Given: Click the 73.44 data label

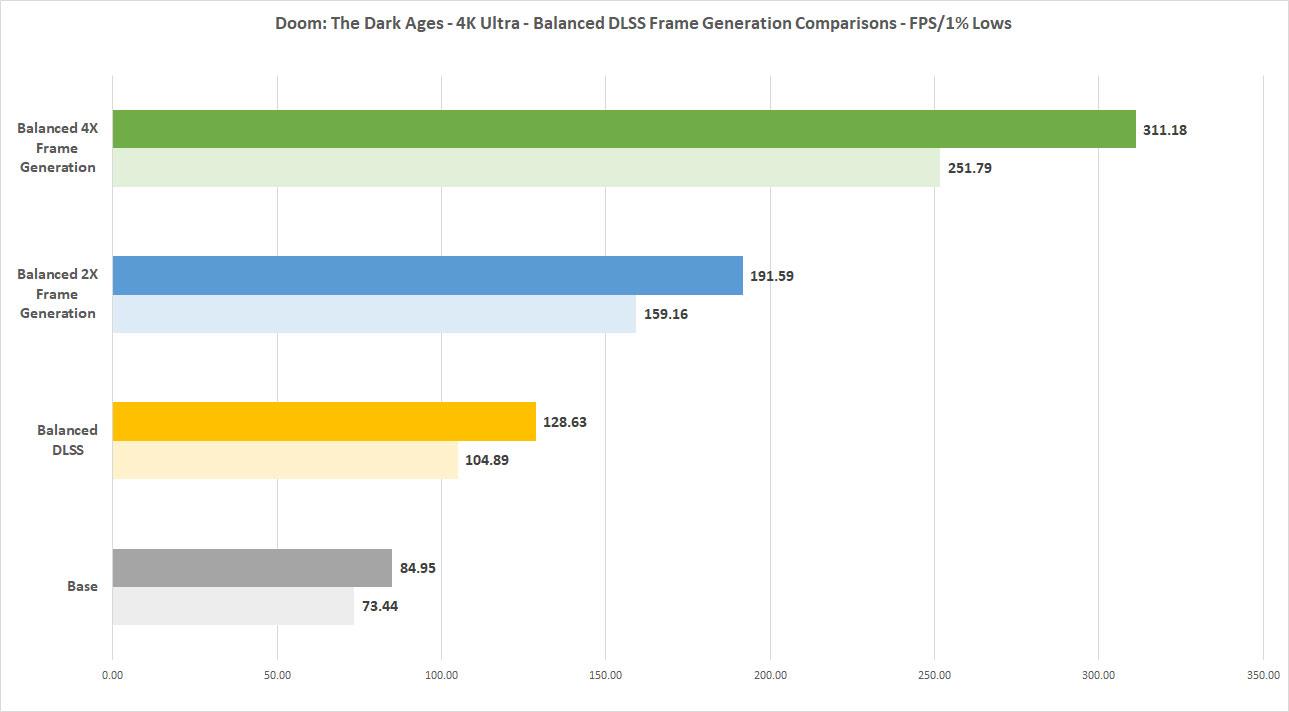Looking at the screenshot, I should pos(380,606).
